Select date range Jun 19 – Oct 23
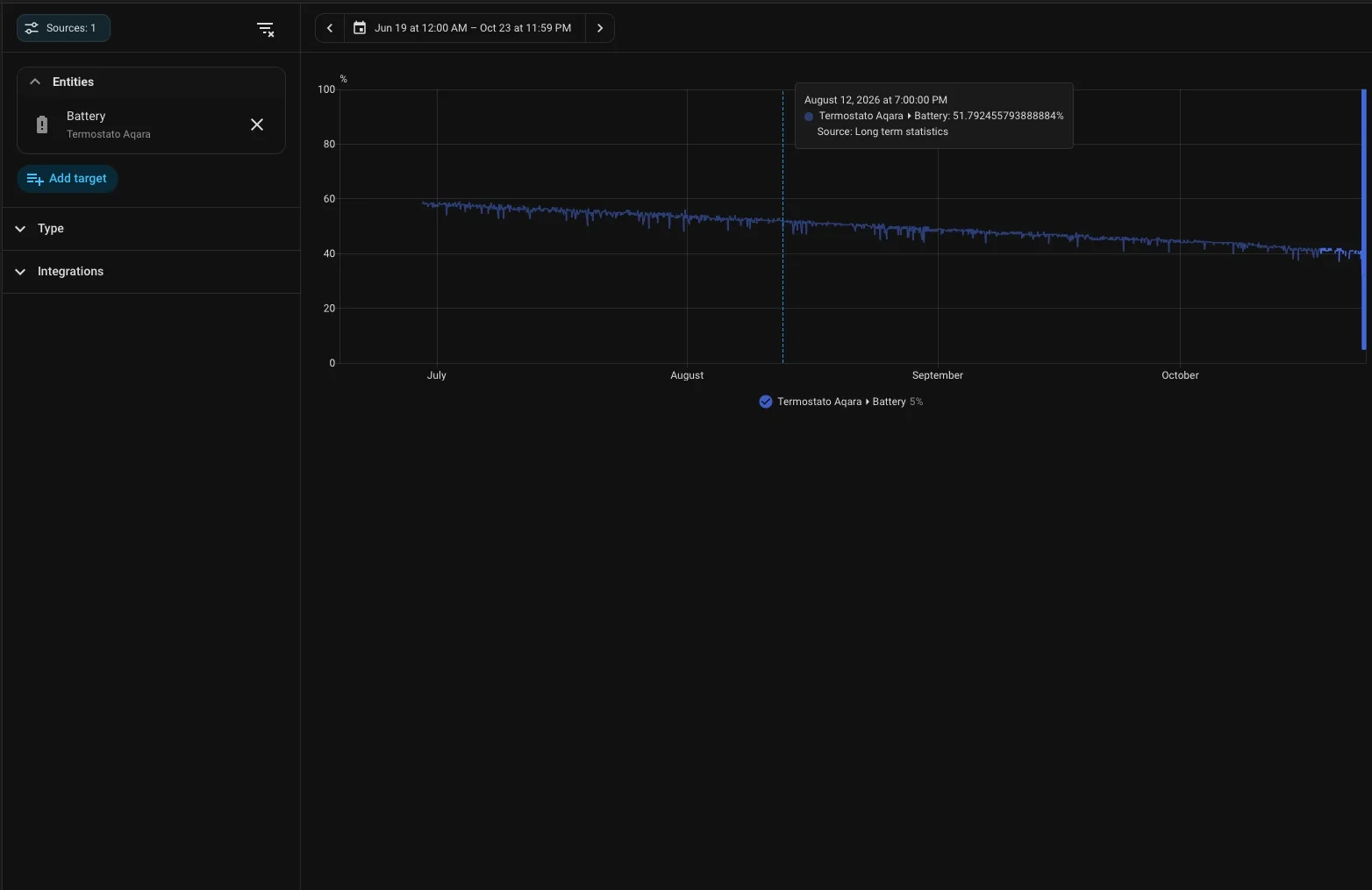 tap(473, 28)
